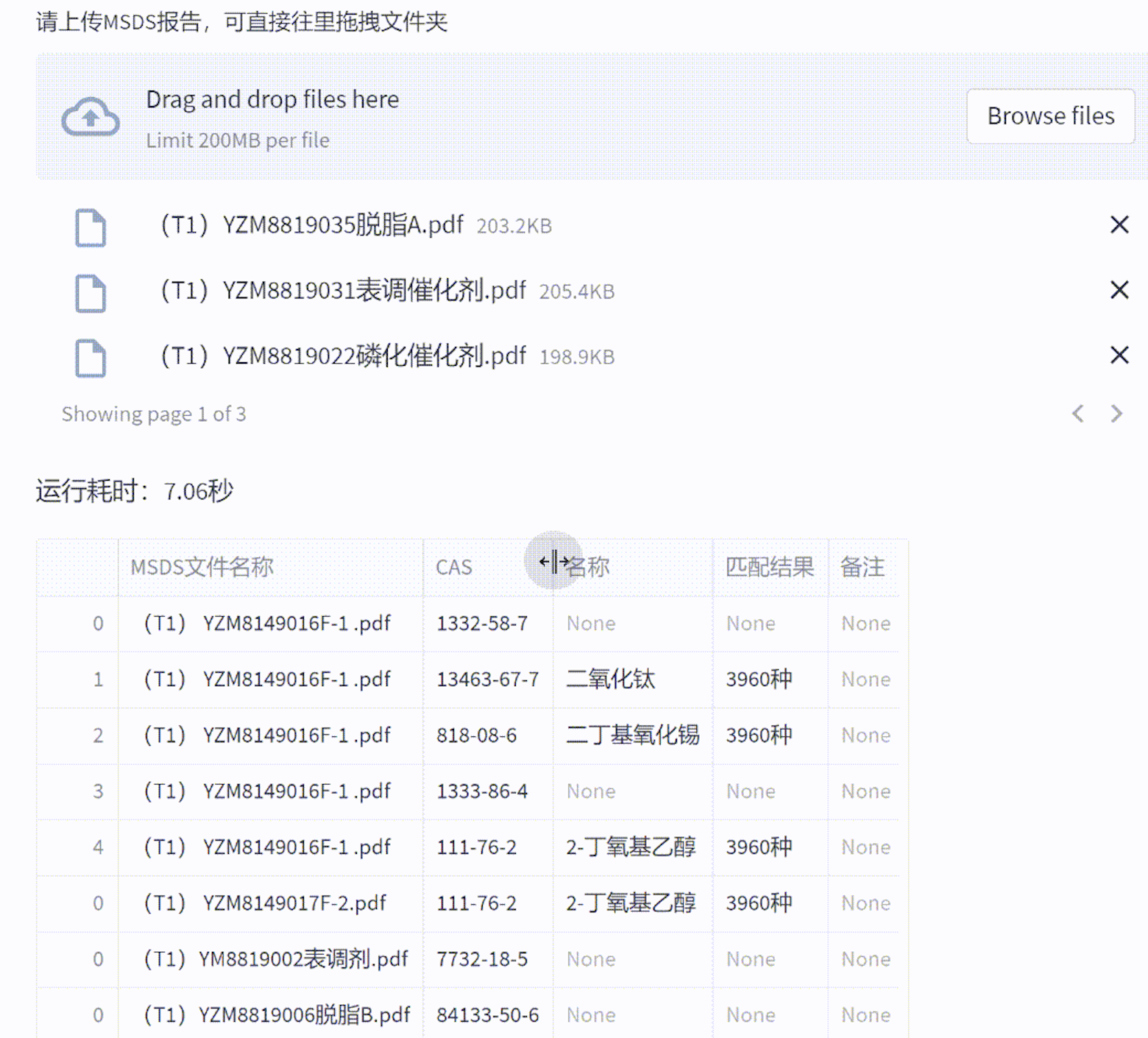Click the CAS column header

click(454, 568)
